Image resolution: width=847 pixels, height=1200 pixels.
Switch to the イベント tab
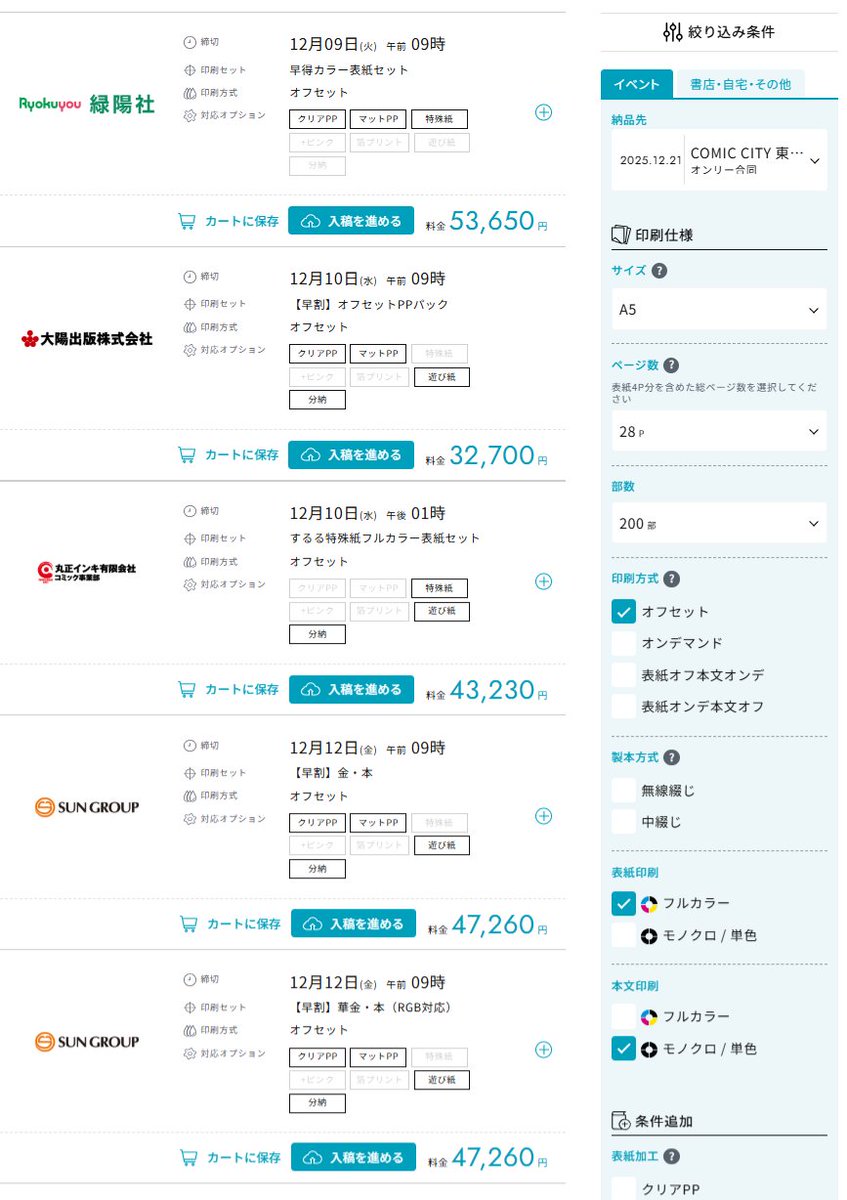tap(636, 84)
